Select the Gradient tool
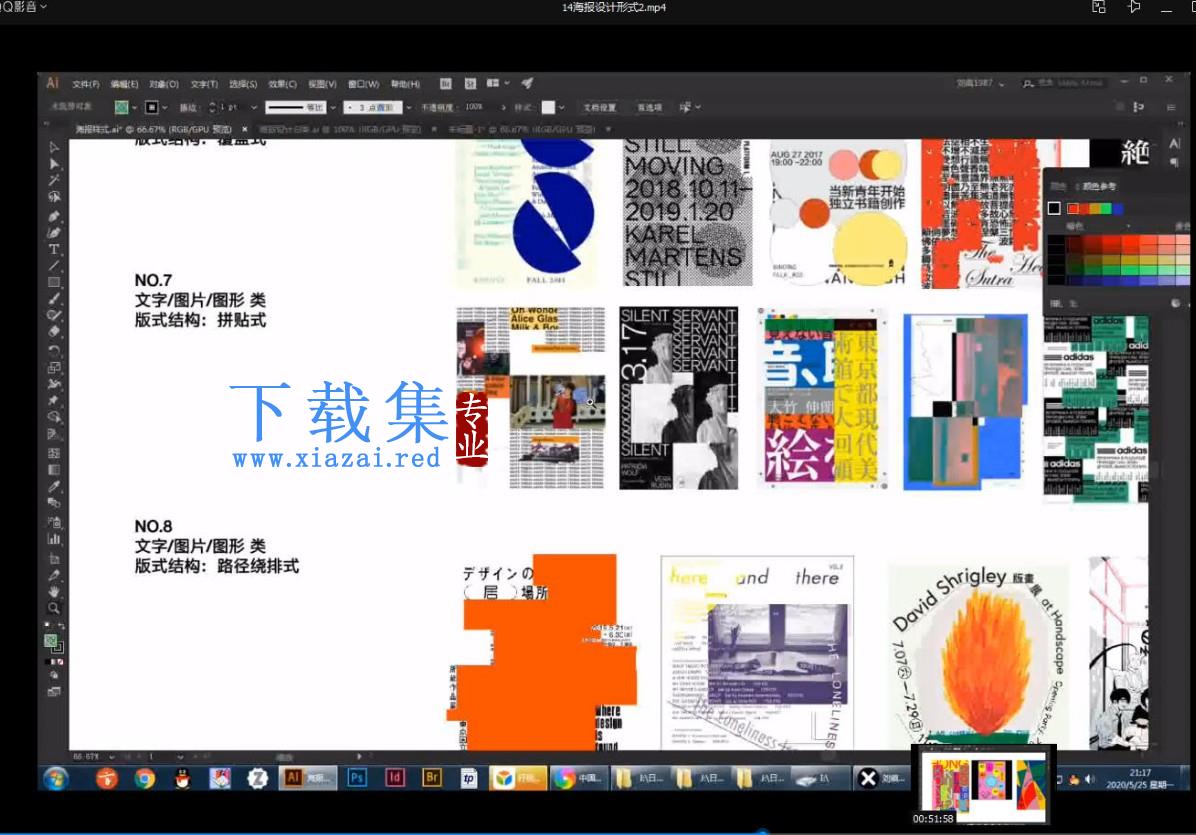1196x835 pixels. (x=54, y=470)
